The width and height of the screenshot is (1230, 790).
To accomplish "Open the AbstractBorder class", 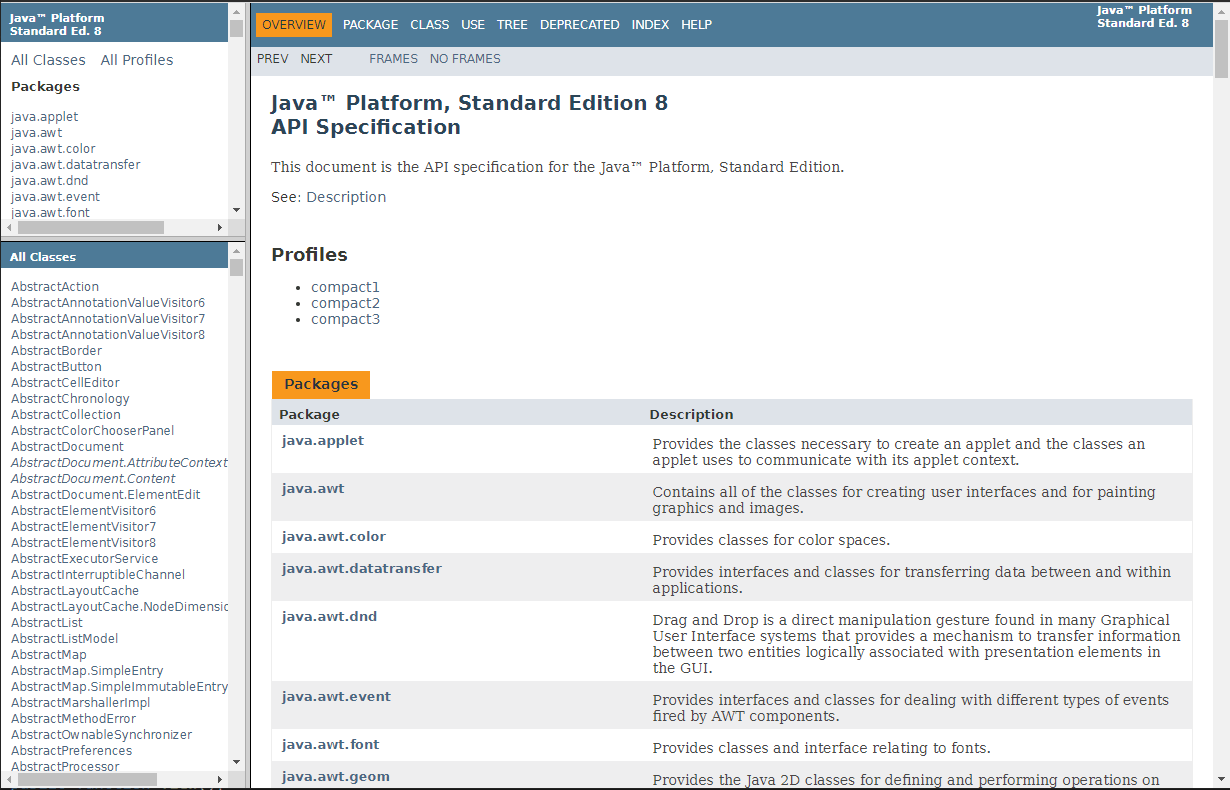I will point(56,351).
